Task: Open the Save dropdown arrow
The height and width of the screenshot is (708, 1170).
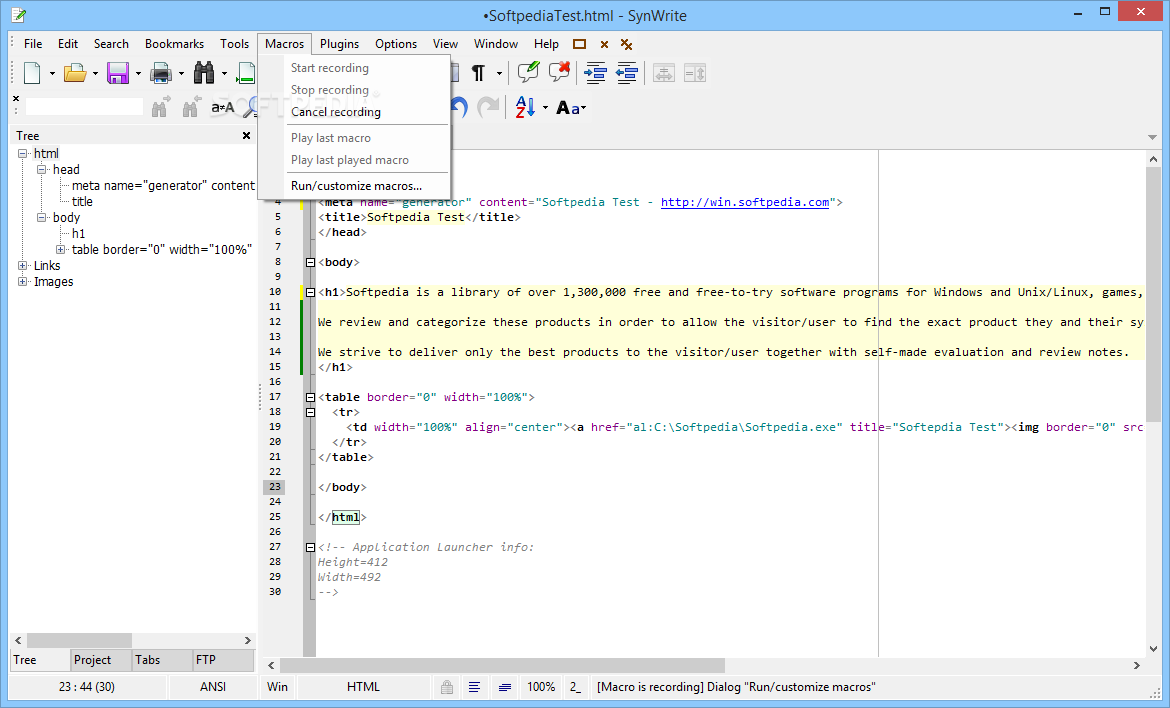Action: [x=138, y=74]
